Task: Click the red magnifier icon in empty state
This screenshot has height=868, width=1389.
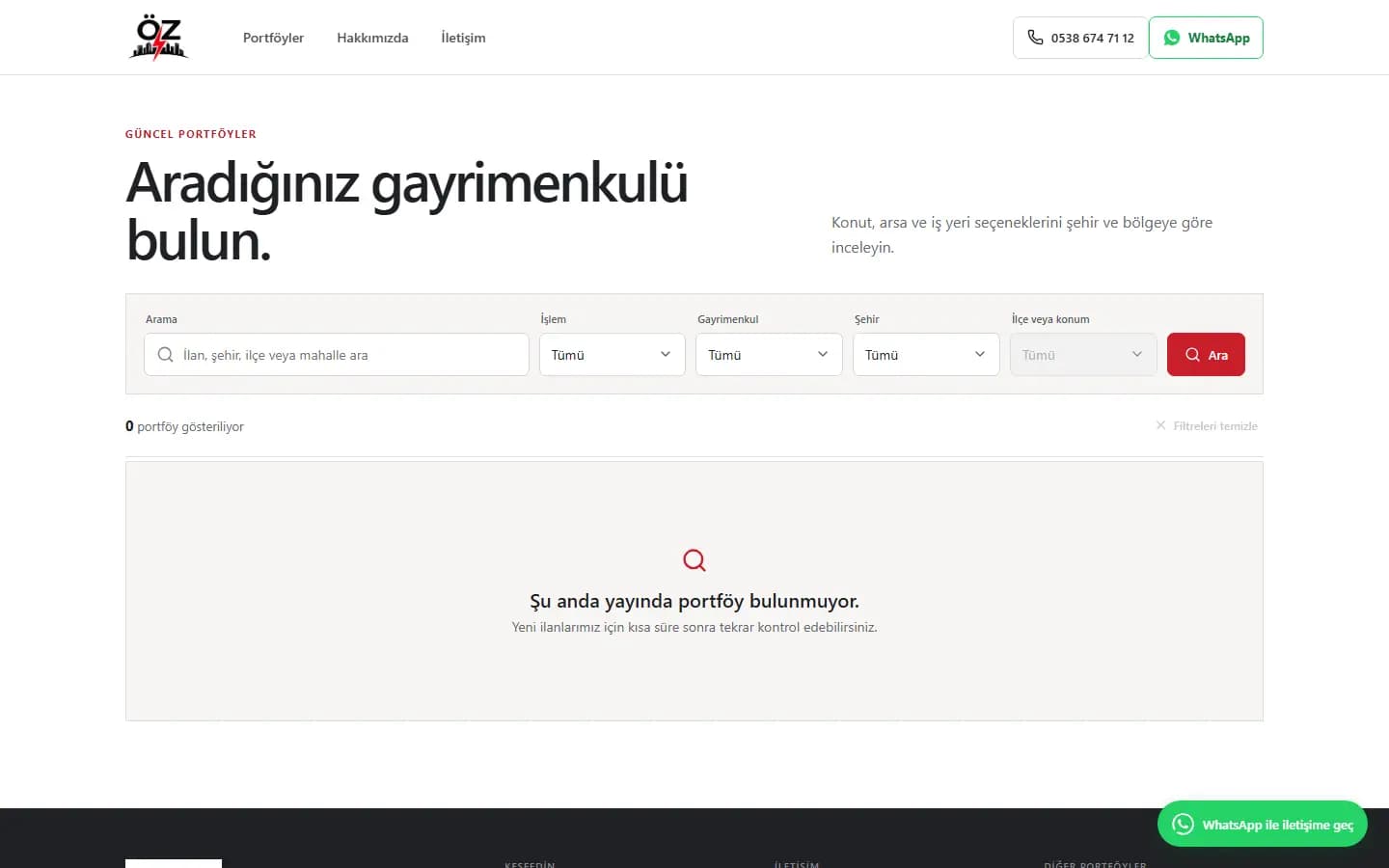Action: [x=694, y=560]
